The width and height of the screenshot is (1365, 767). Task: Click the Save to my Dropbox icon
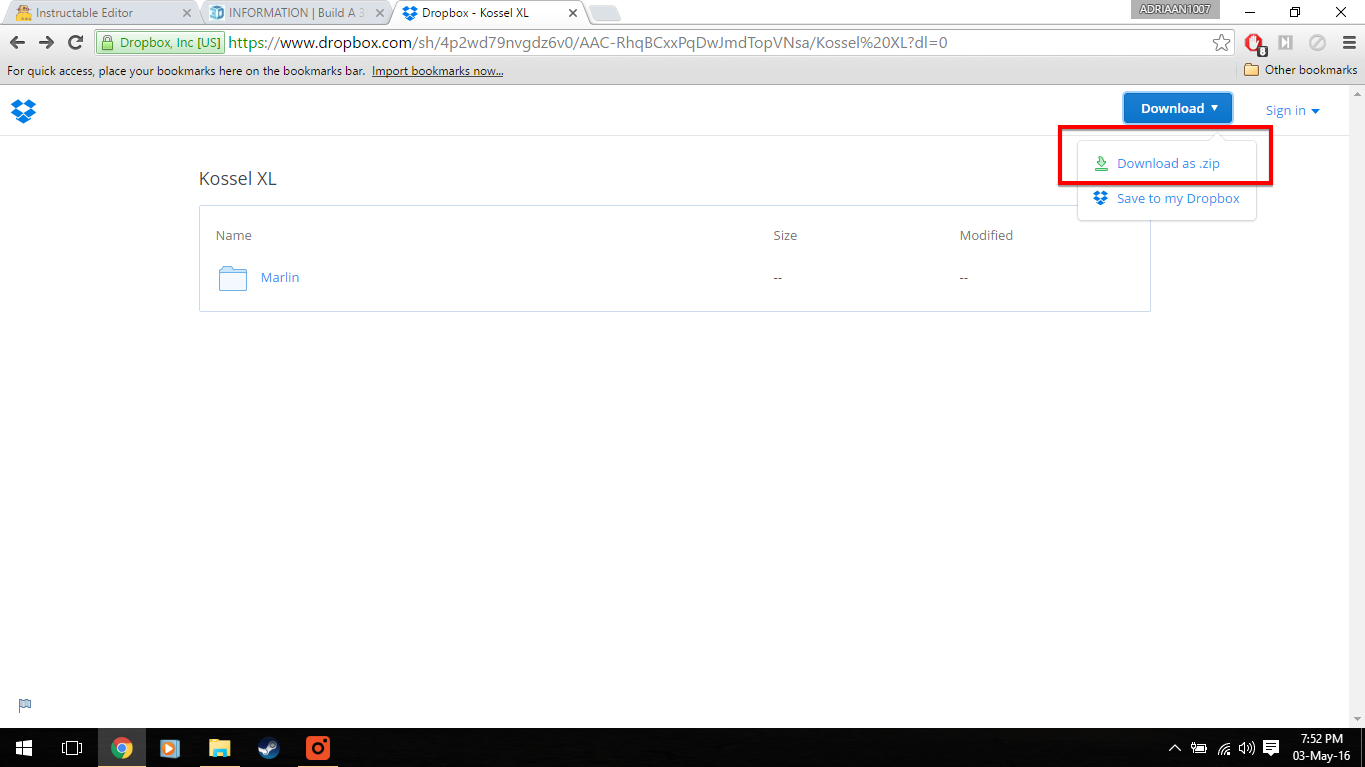tap(1100, 198)
